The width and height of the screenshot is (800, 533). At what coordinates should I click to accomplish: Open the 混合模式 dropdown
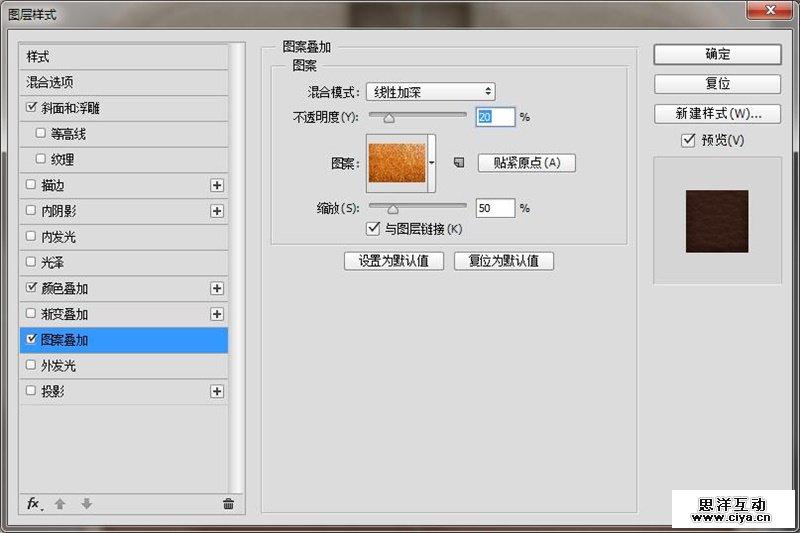pyautogui.click(x=430, y=92)
